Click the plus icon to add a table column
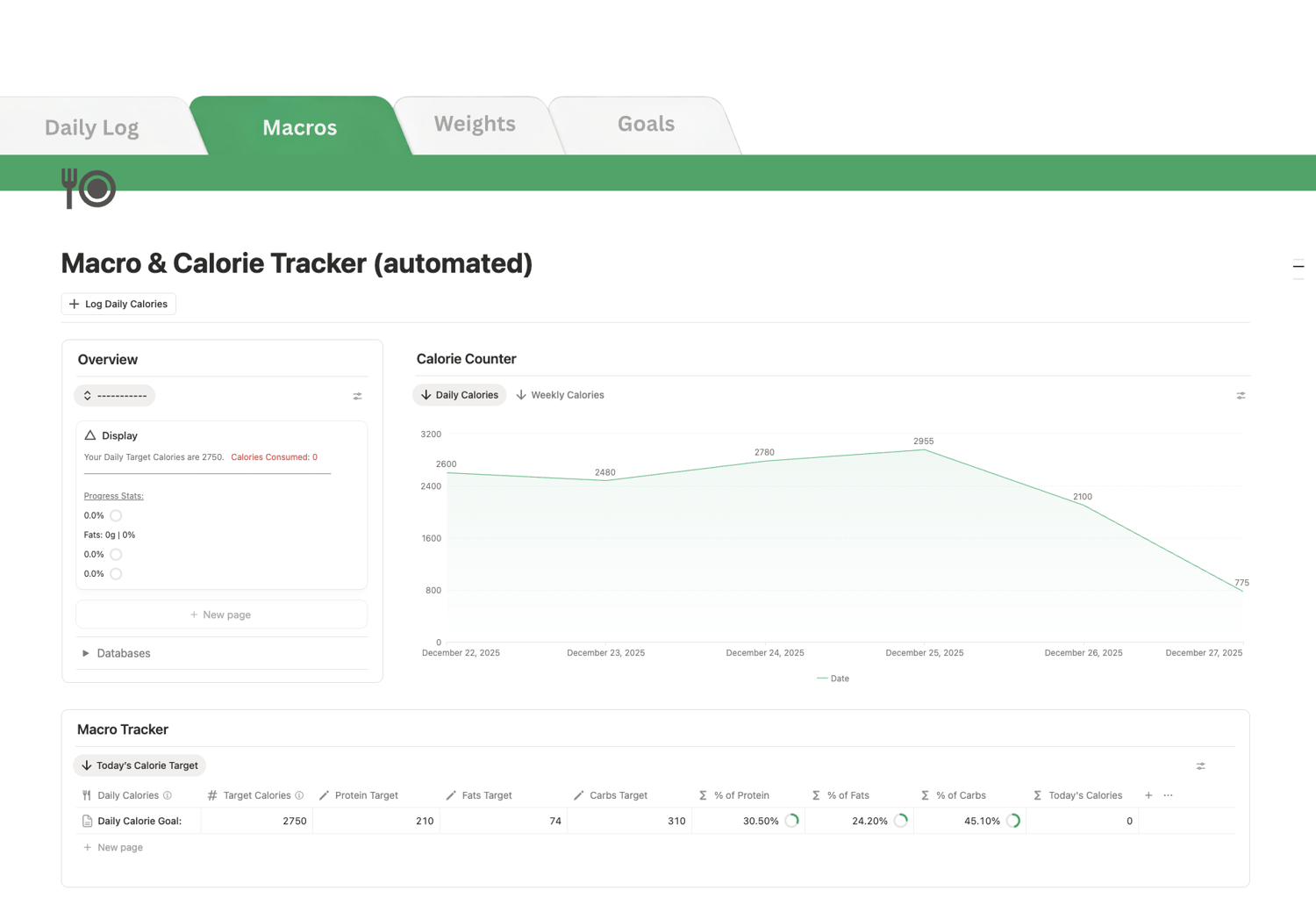The image size is (1316, 898). [1148, 795]
